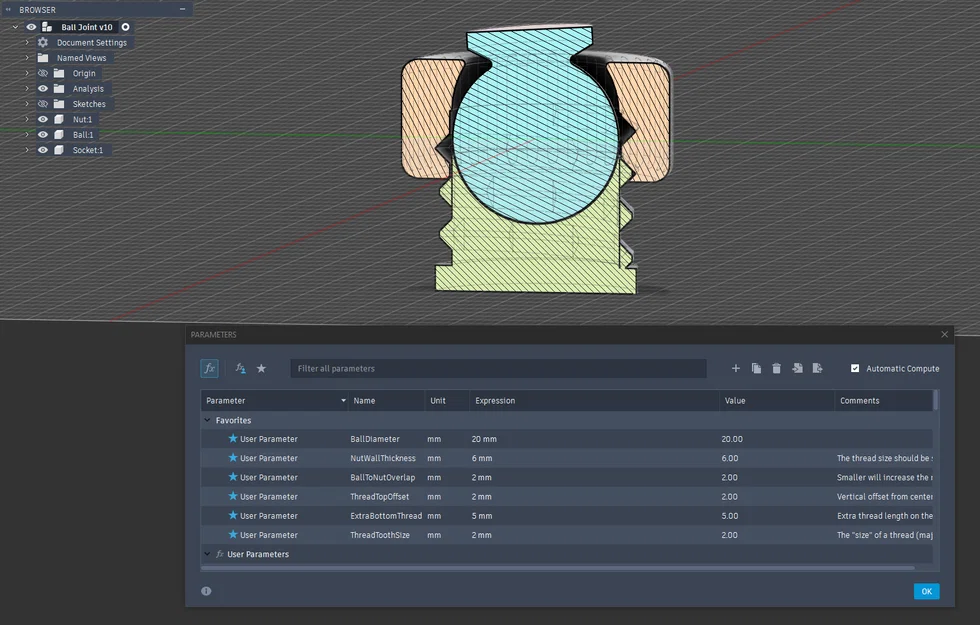Import parameters from file icon
Image resolution: width=980 pixels, height=625 pixels.
pos(797,368)
